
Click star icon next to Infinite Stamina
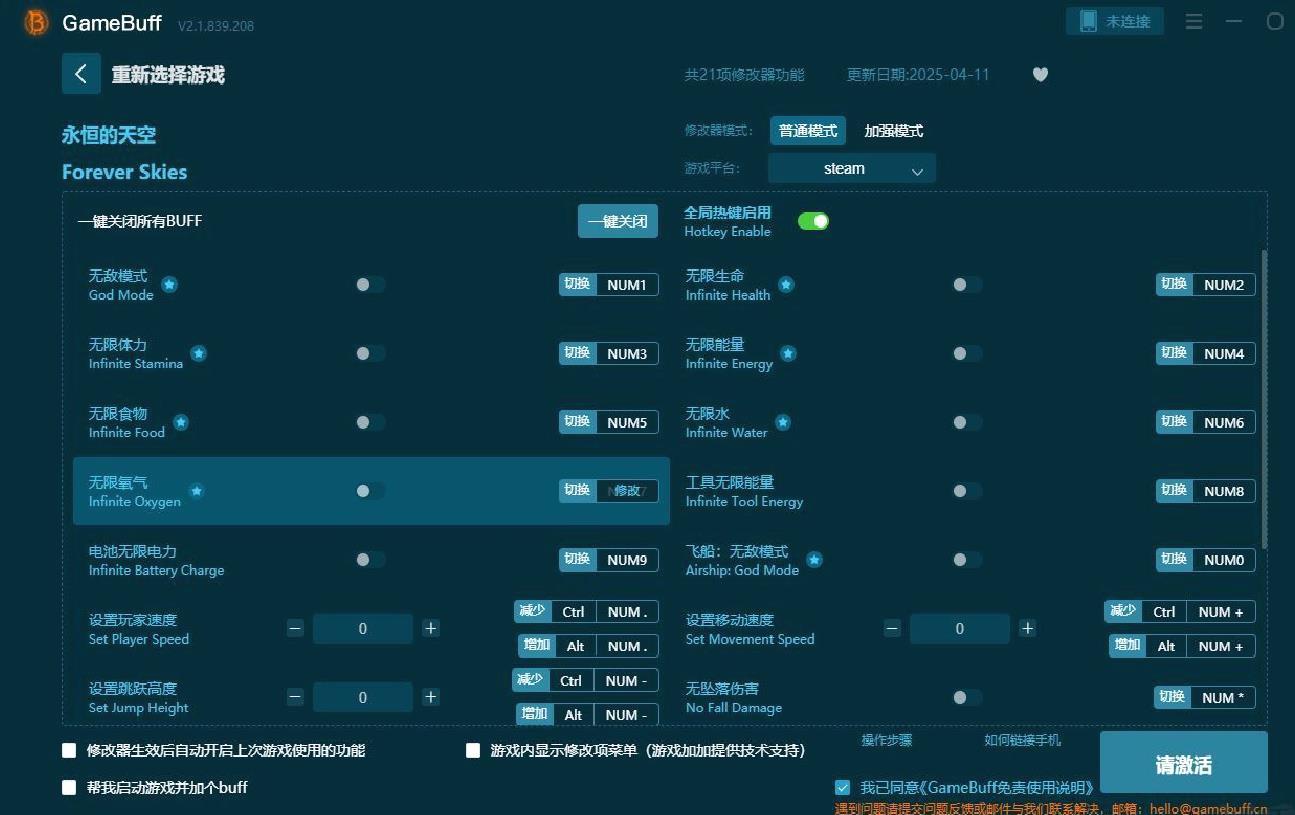[199, 353]
